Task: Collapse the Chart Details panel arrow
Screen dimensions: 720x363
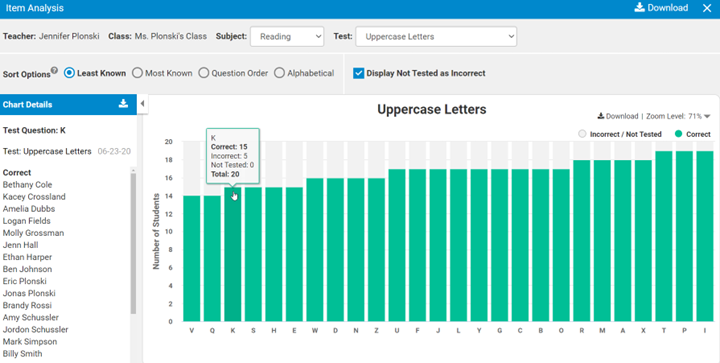Action: [x=142, y=104]
